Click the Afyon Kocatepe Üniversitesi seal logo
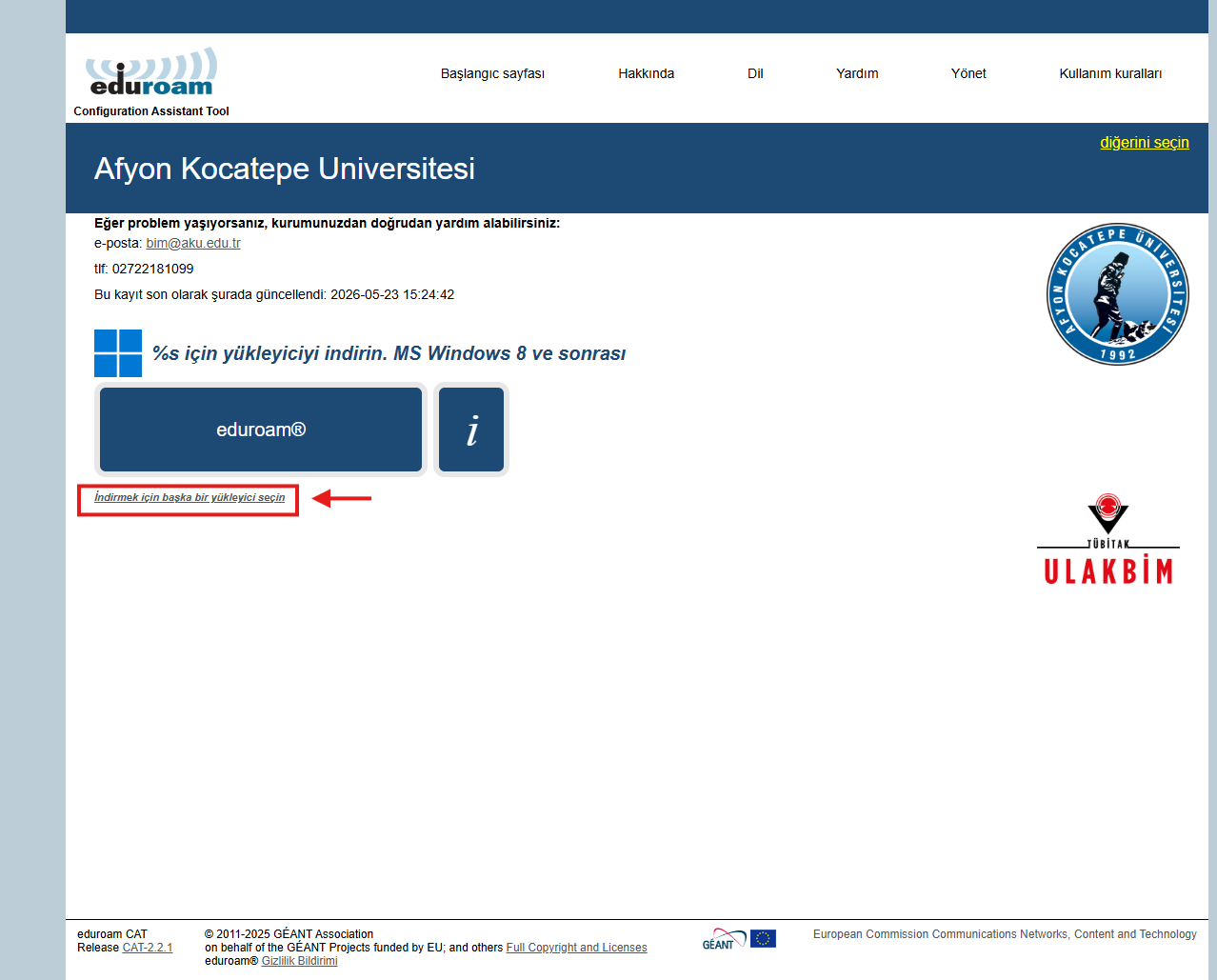Viewport: 1217px width, 980px height. coord(1118,294)
